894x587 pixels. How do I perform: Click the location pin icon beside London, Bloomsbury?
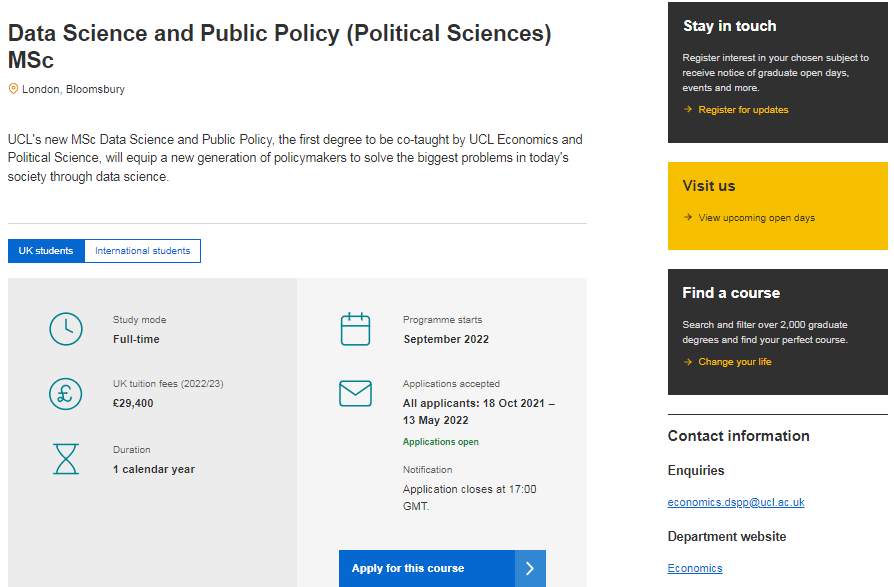13,89
